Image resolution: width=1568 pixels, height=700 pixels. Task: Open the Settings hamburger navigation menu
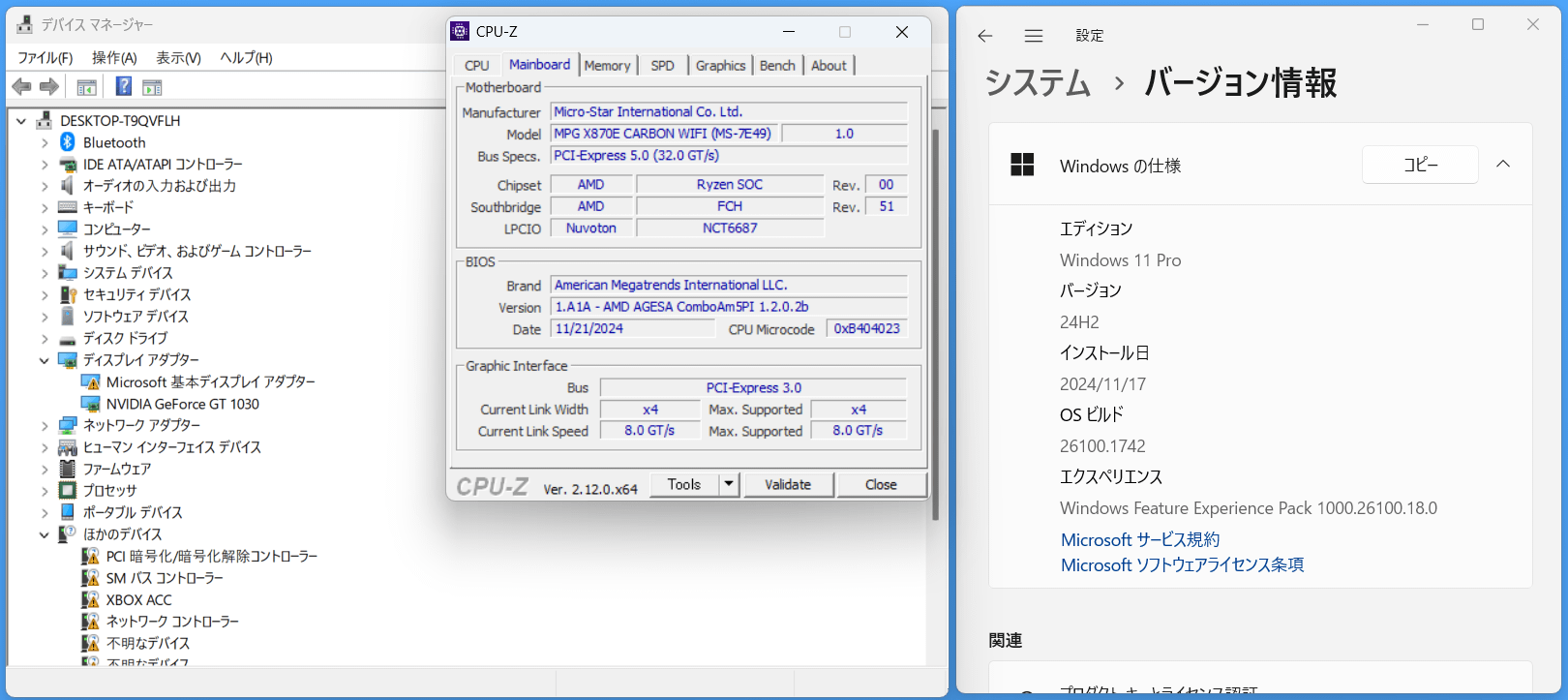pyautogui.click(x=1034, y=36)
